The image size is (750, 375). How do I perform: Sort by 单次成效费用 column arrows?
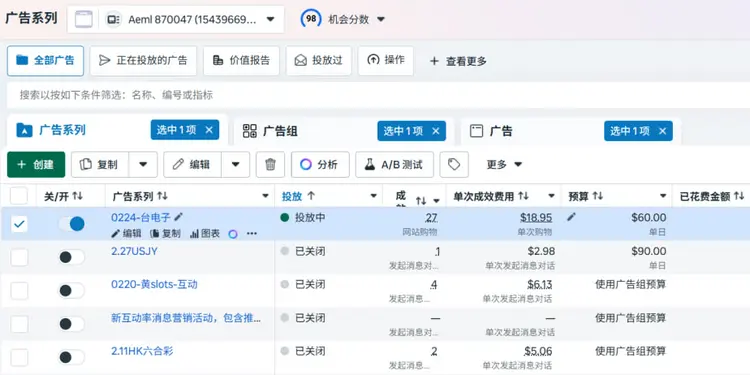pos(523,196)
